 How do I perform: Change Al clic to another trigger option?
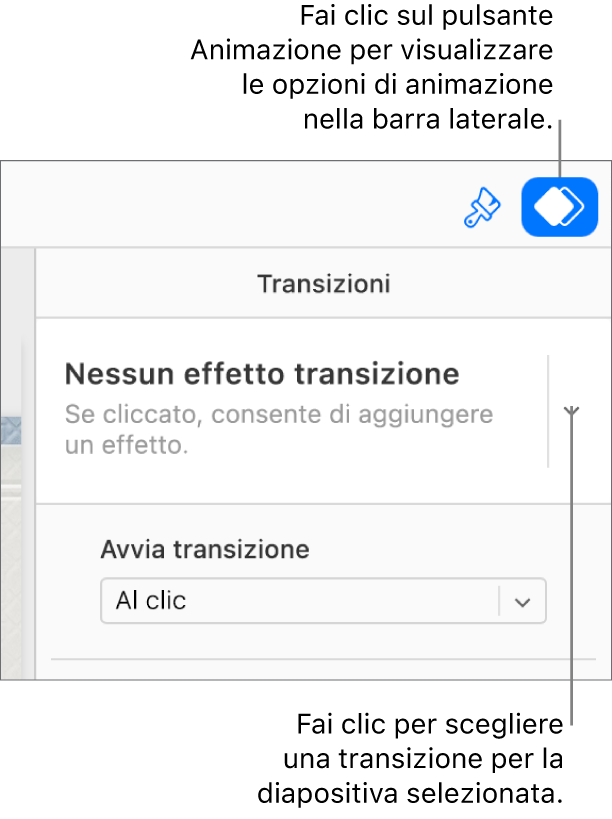[x=322, y=601]
